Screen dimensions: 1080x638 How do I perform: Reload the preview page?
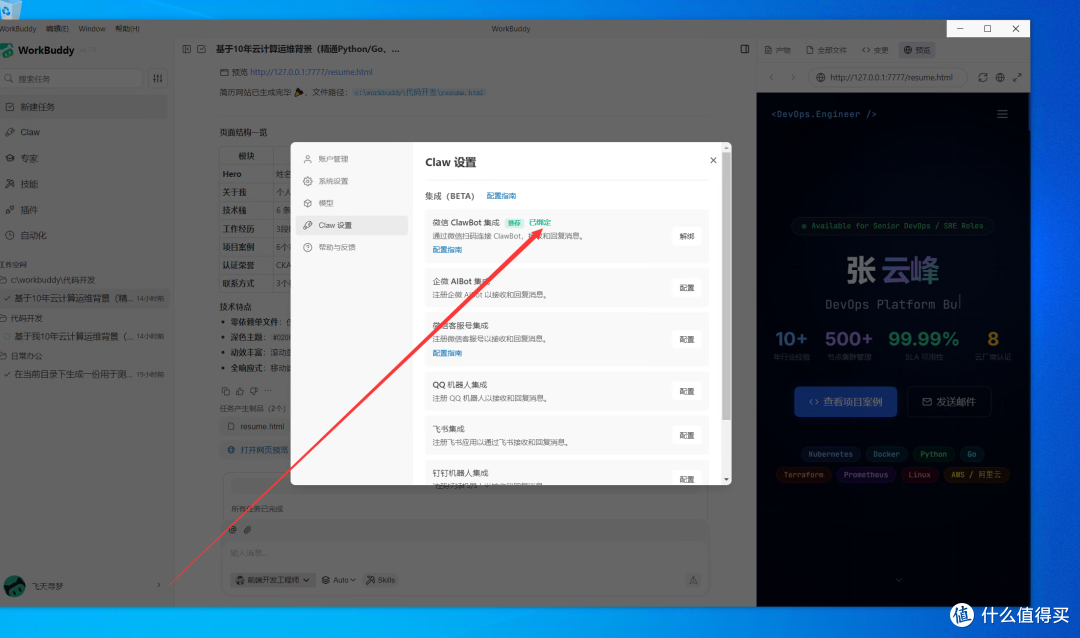tap(983, 78)
